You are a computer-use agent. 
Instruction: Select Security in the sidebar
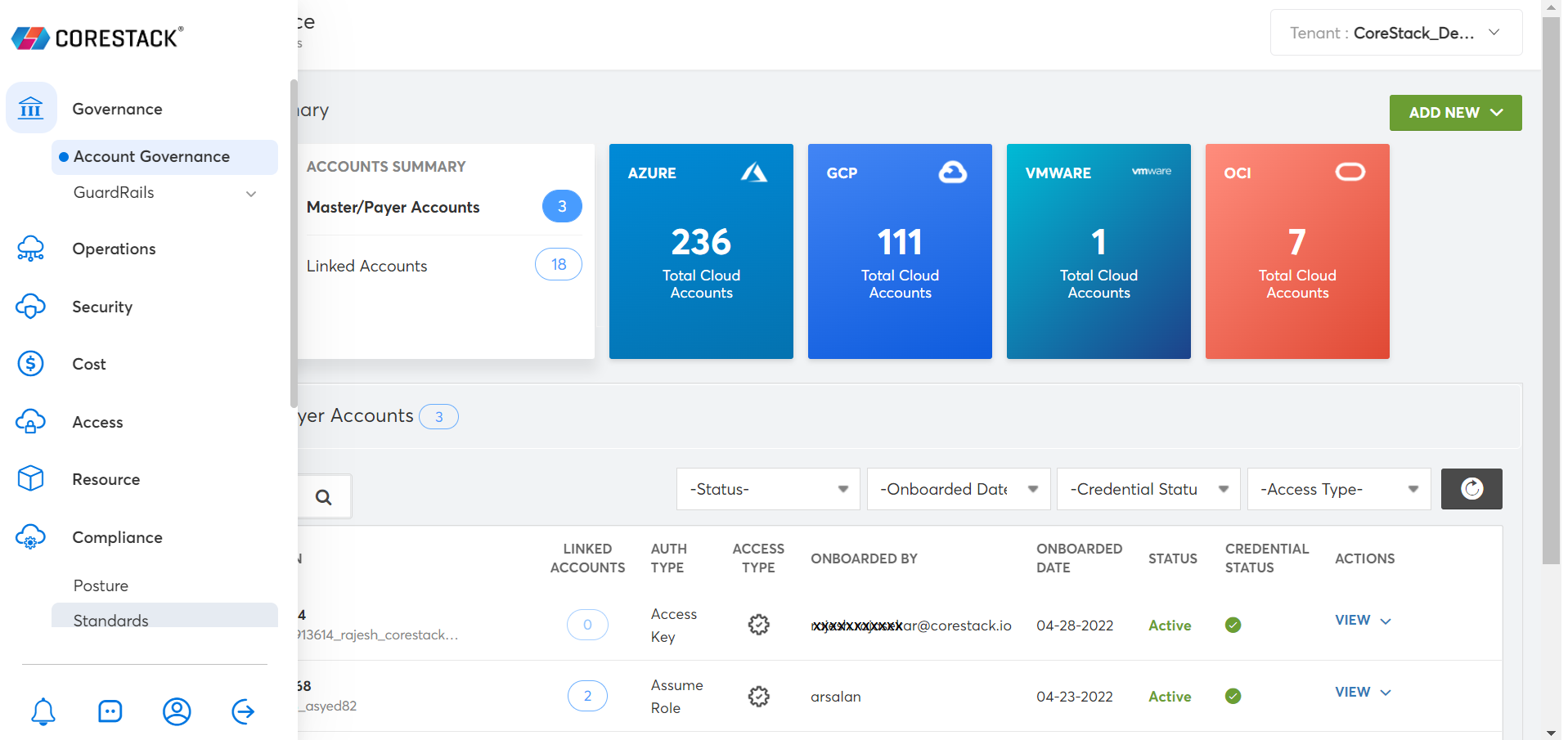pyautogui.click(x=102, y=307)
